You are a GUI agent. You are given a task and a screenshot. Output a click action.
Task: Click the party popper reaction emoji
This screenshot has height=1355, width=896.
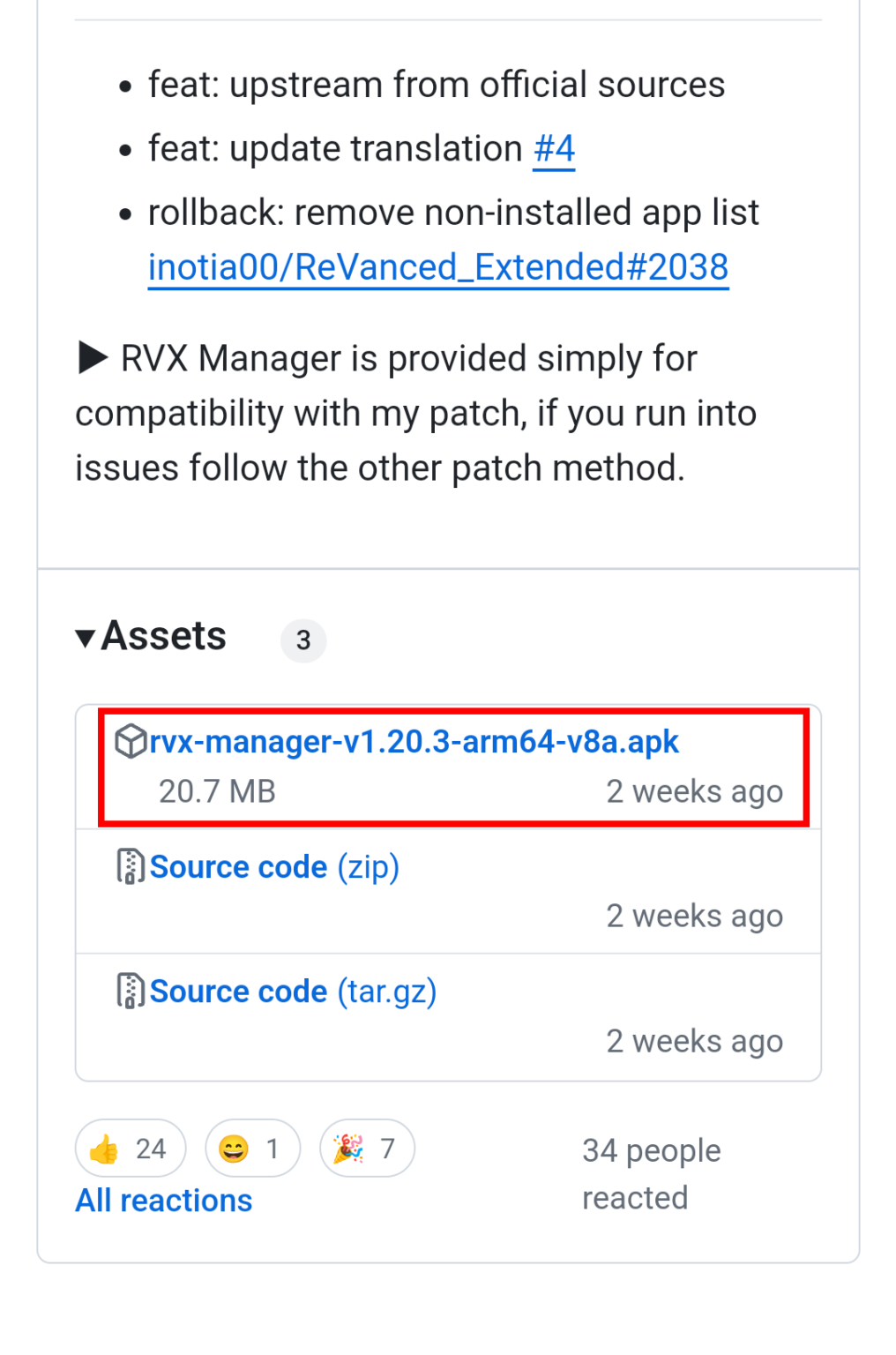tap(348, 1149)
